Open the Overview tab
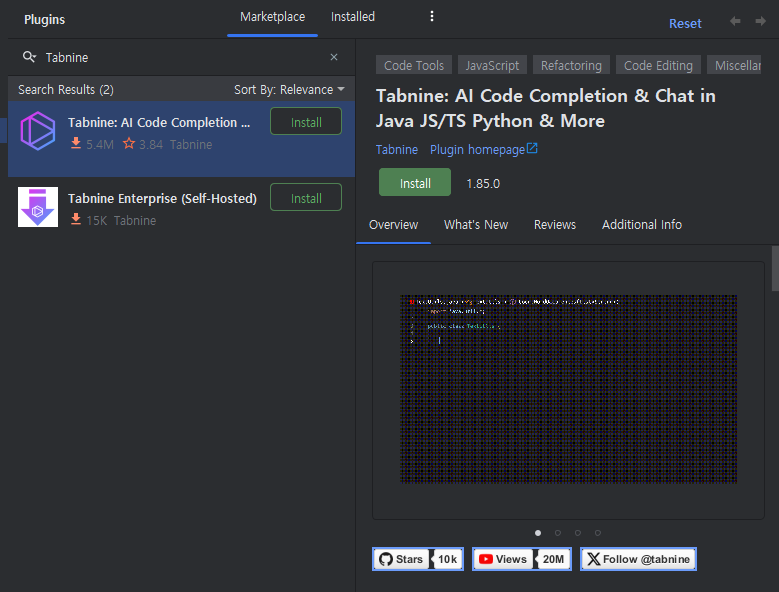The height and width of the screenshot is (592, 779). (393, 225)
